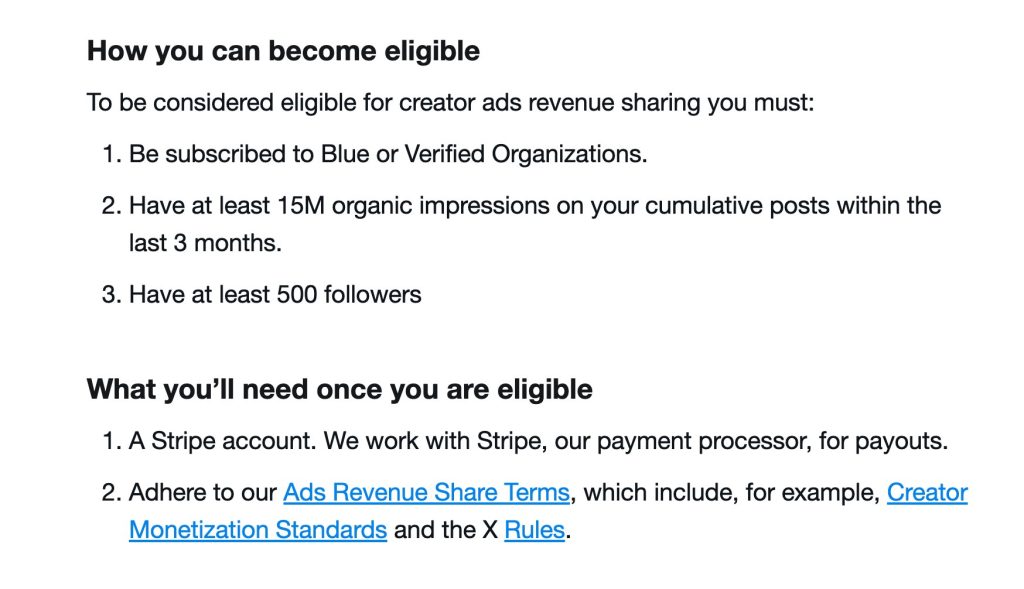The height and width of the screenshot is (589, 1024).
Task: Click "What you'll need once you are eligible" heading
Action: click(x=340, y=389)
